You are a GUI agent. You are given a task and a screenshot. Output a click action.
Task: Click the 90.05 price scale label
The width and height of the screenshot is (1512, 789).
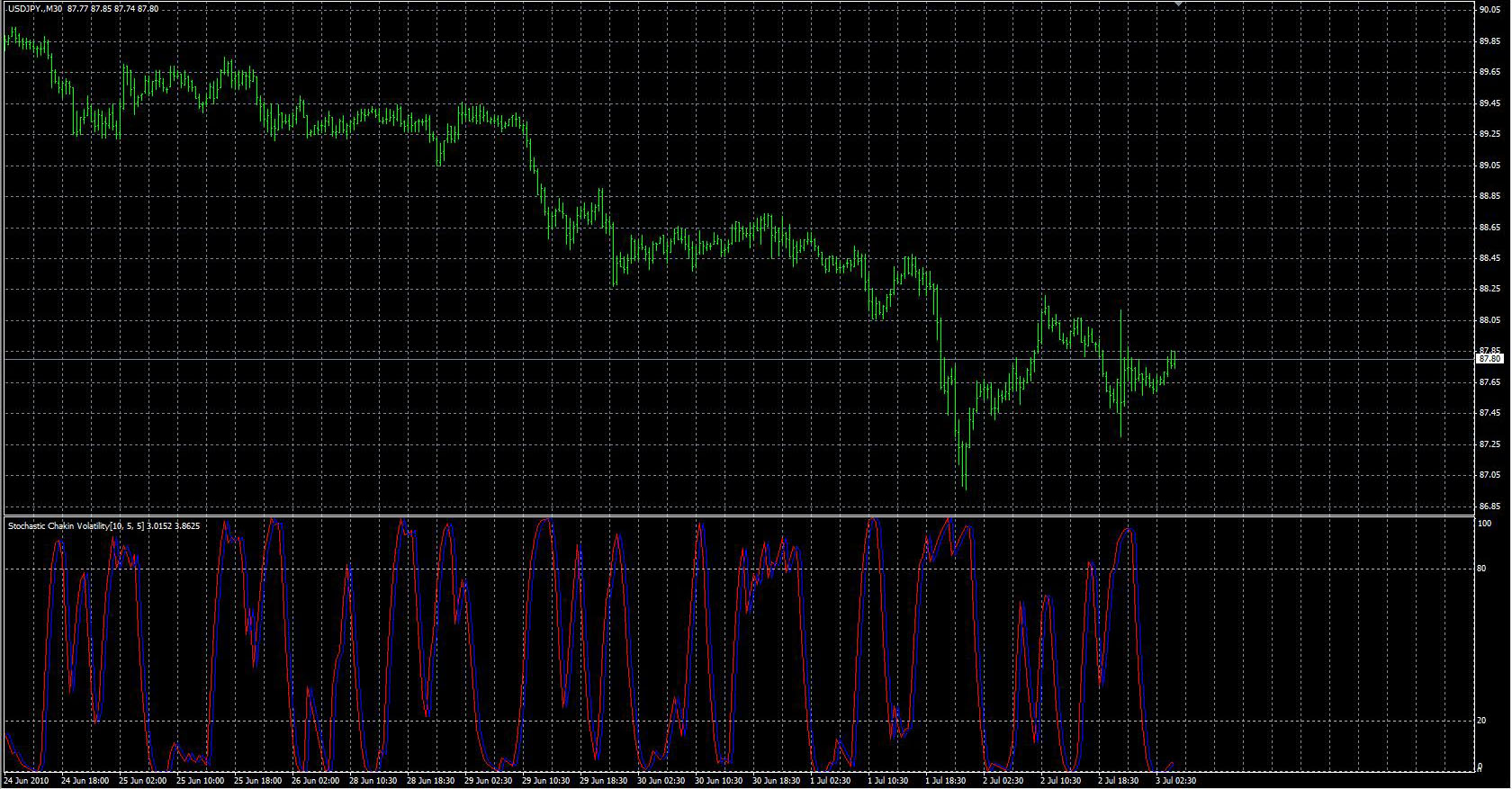(x=1489, y=10)
